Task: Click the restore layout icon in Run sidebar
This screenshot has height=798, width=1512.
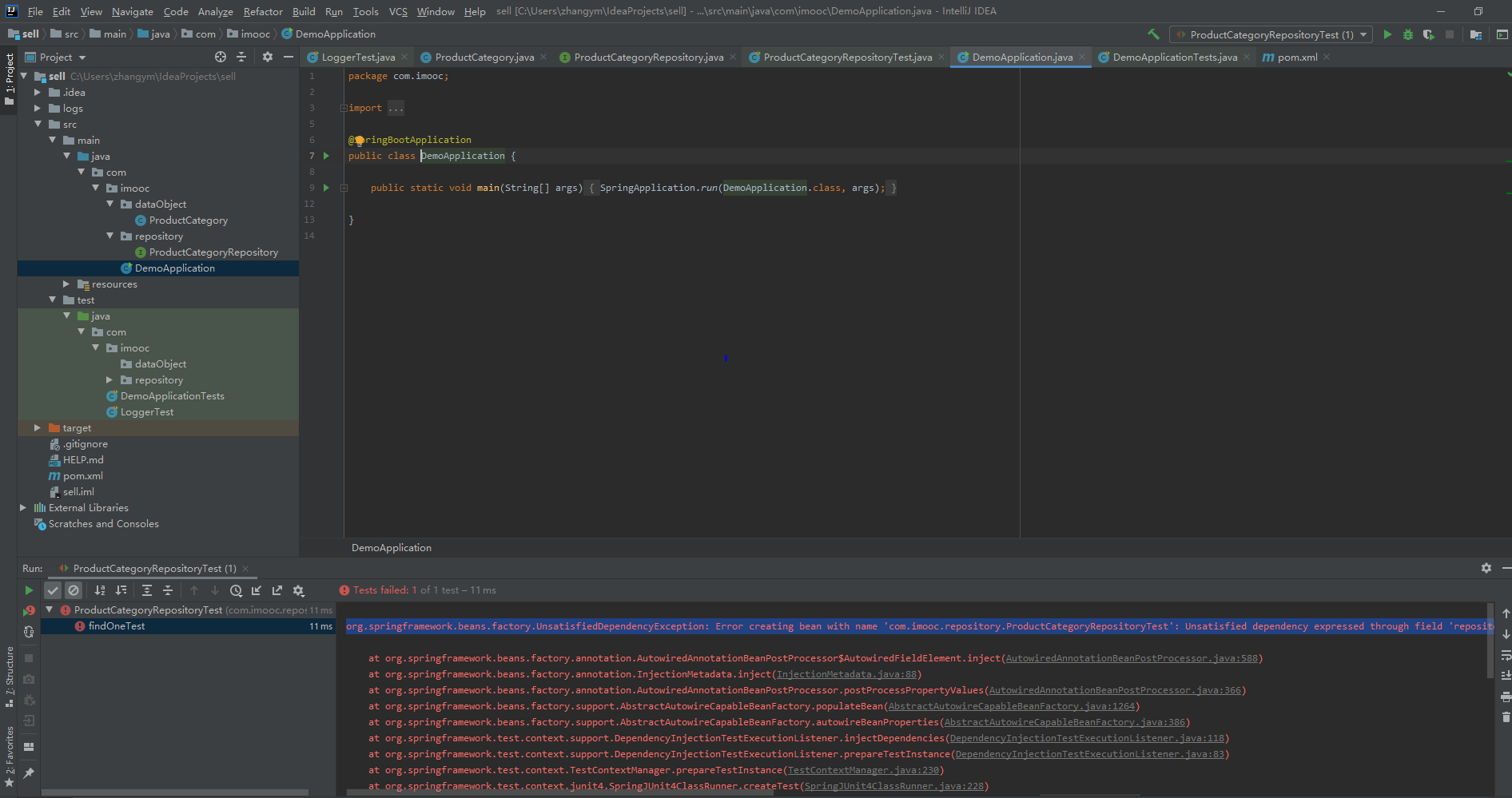Action: click(x=29, y=747)
